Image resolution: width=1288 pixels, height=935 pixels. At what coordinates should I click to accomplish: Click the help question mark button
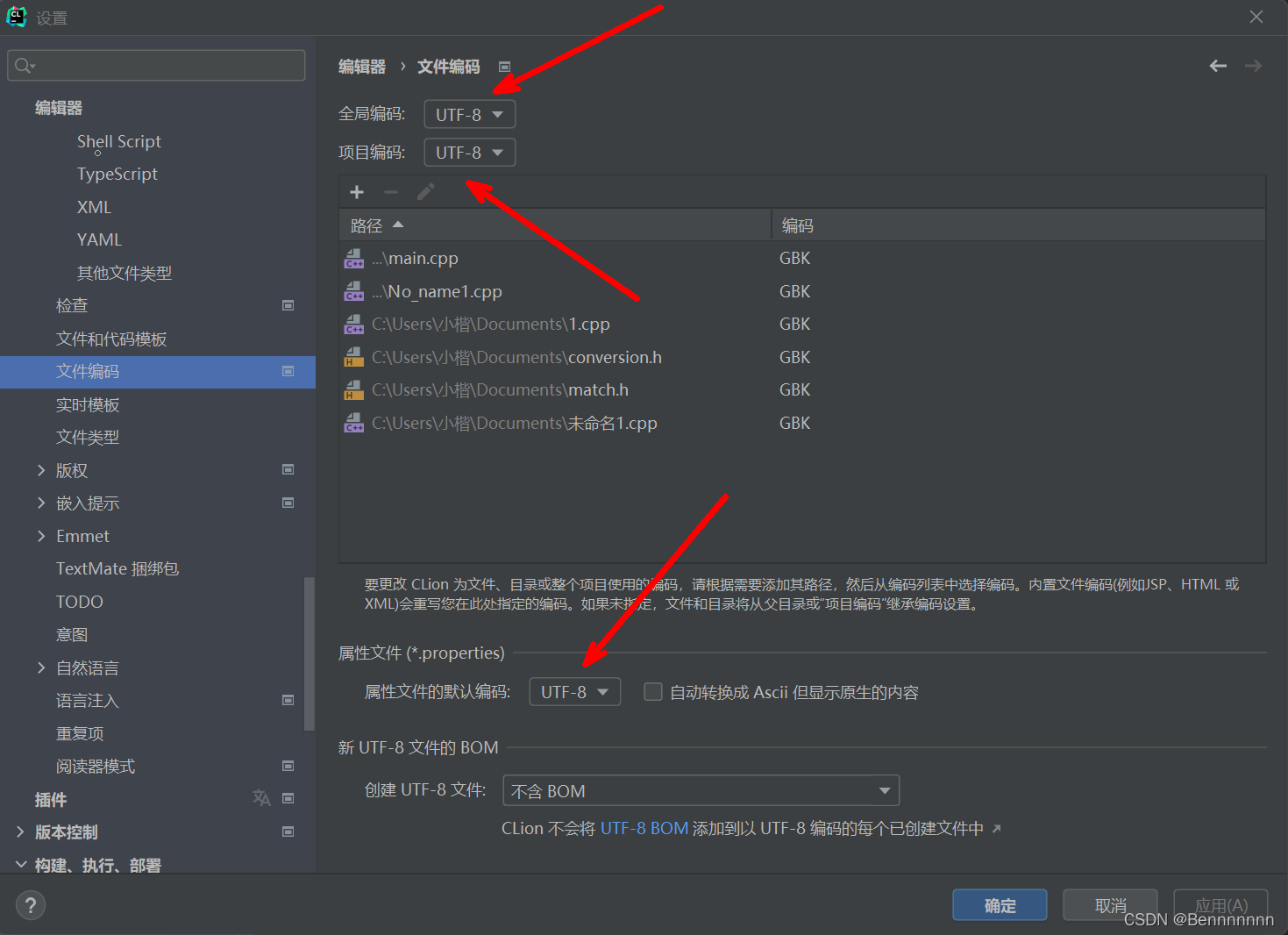31,905
